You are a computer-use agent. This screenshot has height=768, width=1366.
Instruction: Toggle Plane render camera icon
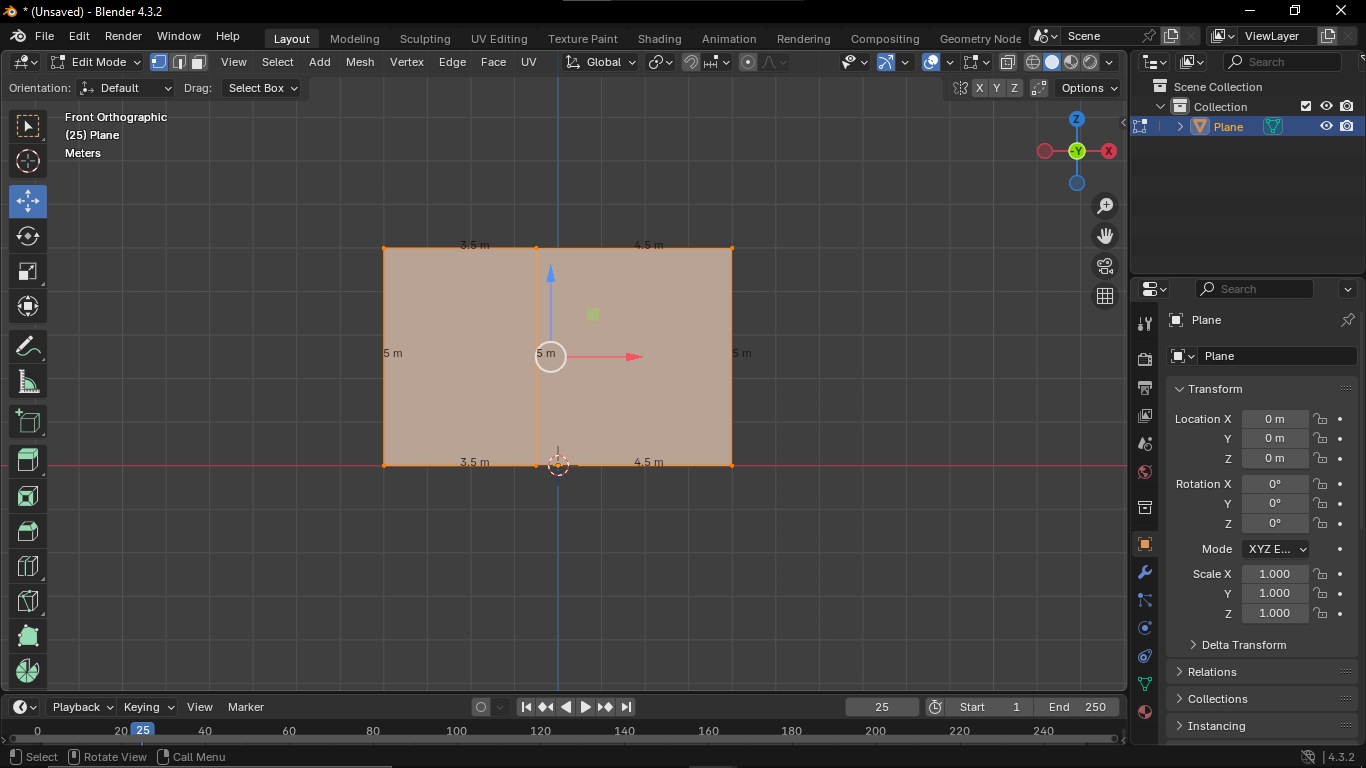(x=1347, y=127)
